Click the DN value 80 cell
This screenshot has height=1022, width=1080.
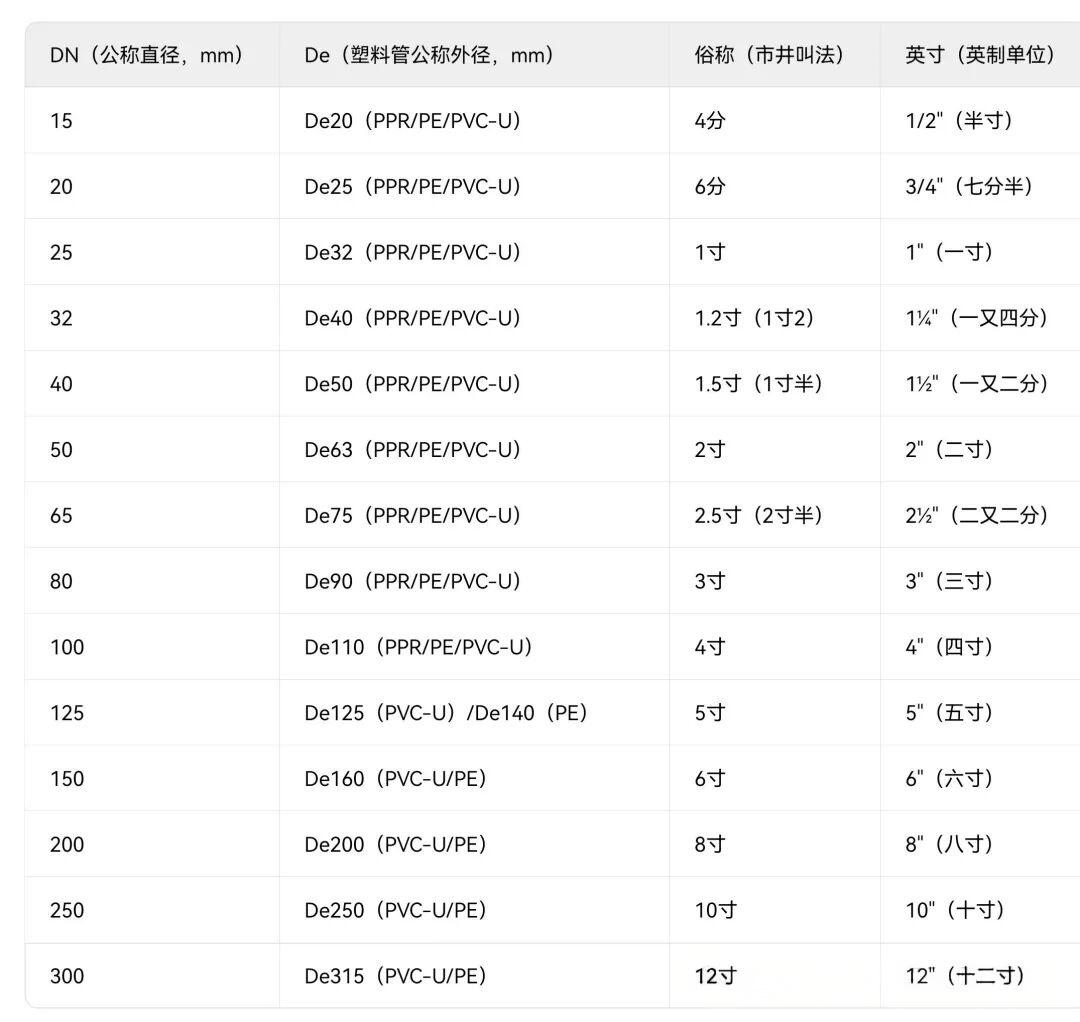(61, 581)
